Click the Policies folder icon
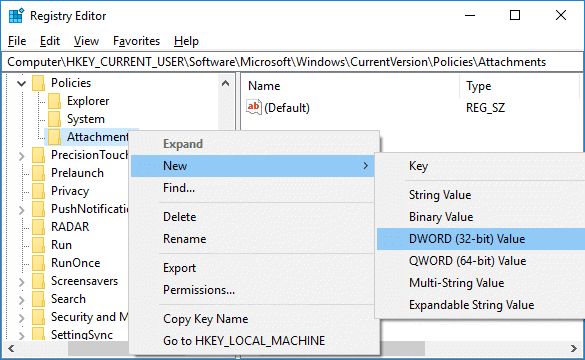The width and height of the screenshot is (585, 360). tap(38, 83)
